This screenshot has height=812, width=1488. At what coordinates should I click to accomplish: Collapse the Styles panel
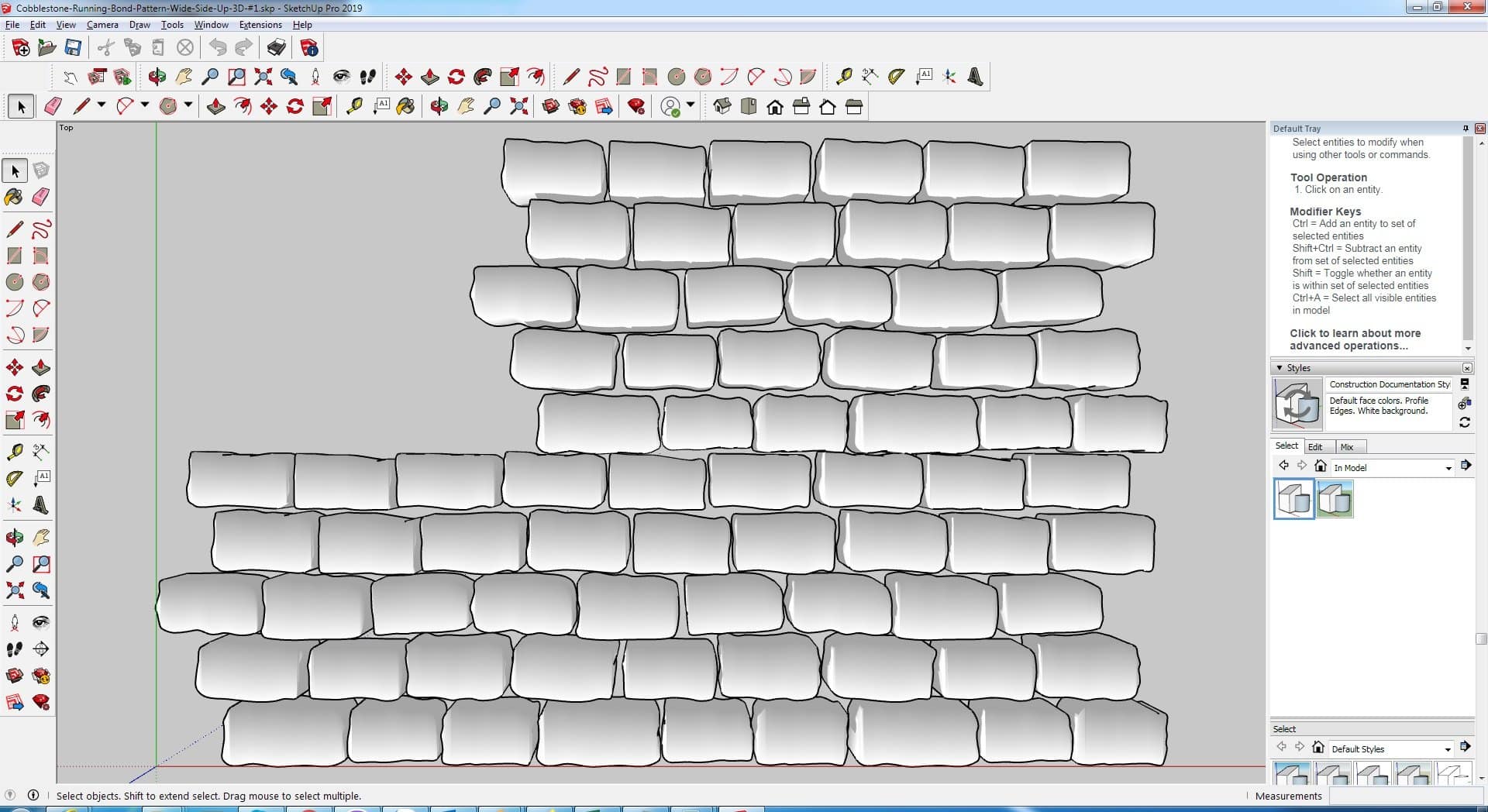[1280, 368]
